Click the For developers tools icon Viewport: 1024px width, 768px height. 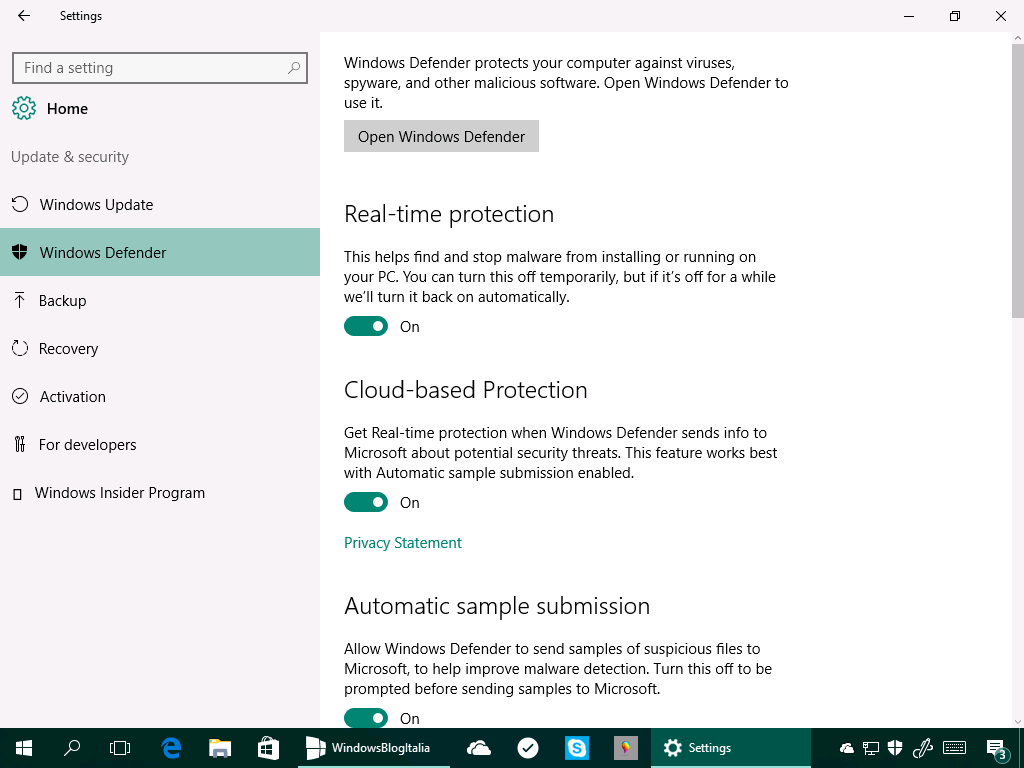[20, 445]
